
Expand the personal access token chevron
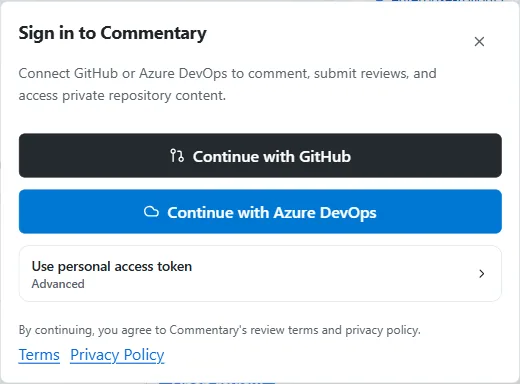(x=481, y=274)
